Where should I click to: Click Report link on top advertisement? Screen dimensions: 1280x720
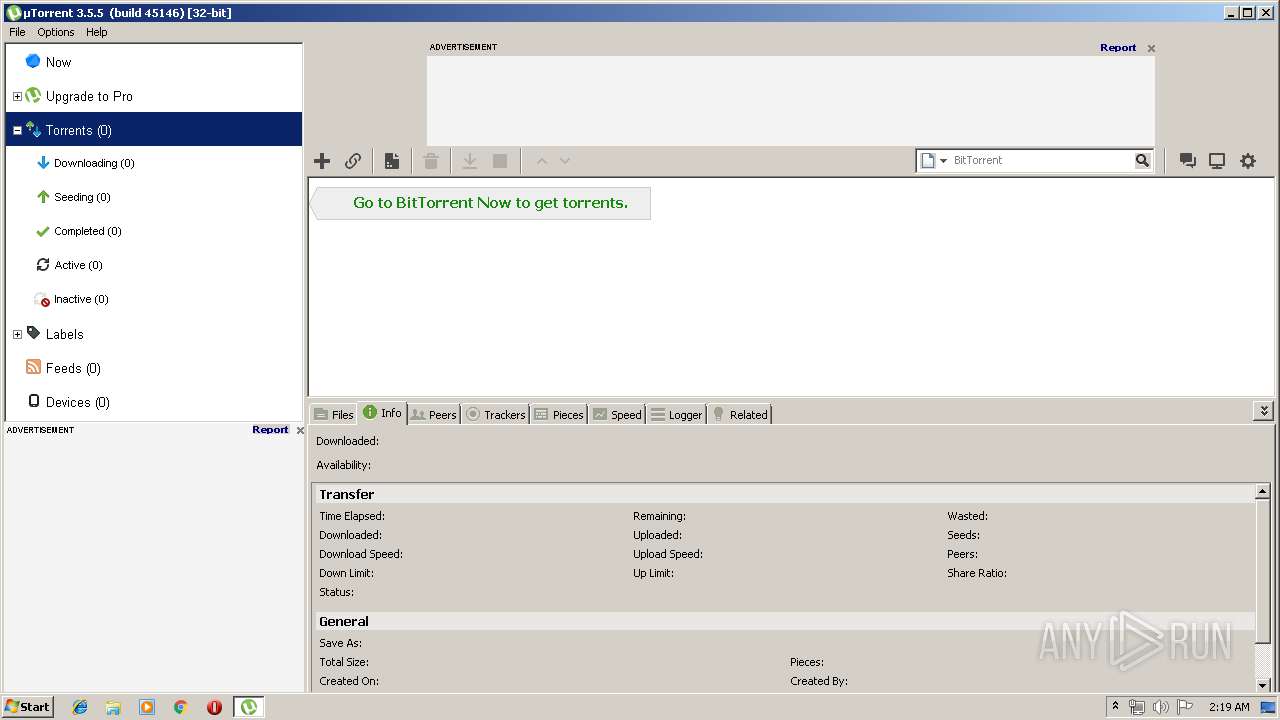pyautogui.click(x=1118, y=47)
